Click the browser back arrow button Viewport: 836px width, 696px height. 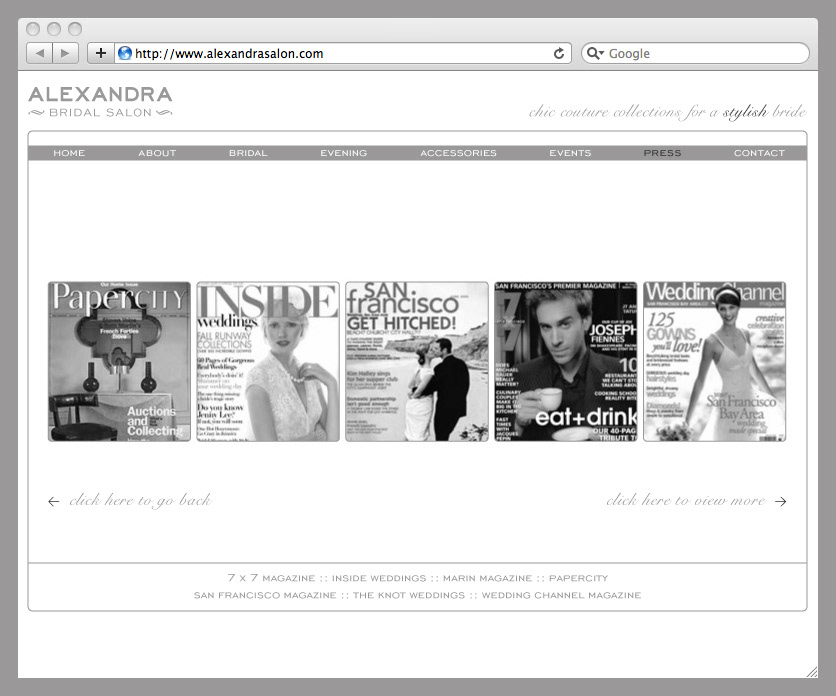39,53
